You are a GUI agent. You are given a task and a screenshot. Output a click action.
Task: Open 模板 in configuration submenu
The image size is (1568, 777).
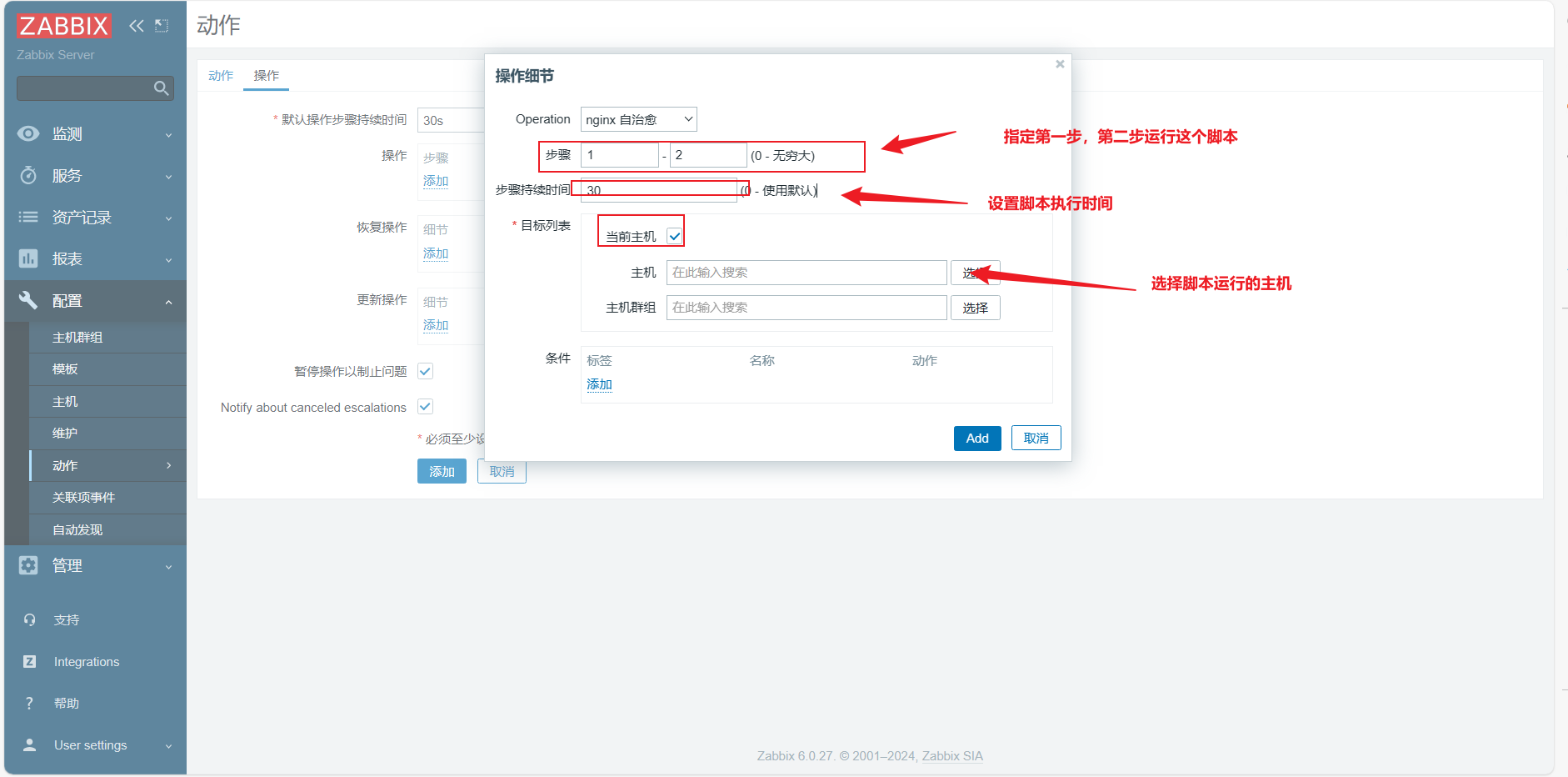108,369
